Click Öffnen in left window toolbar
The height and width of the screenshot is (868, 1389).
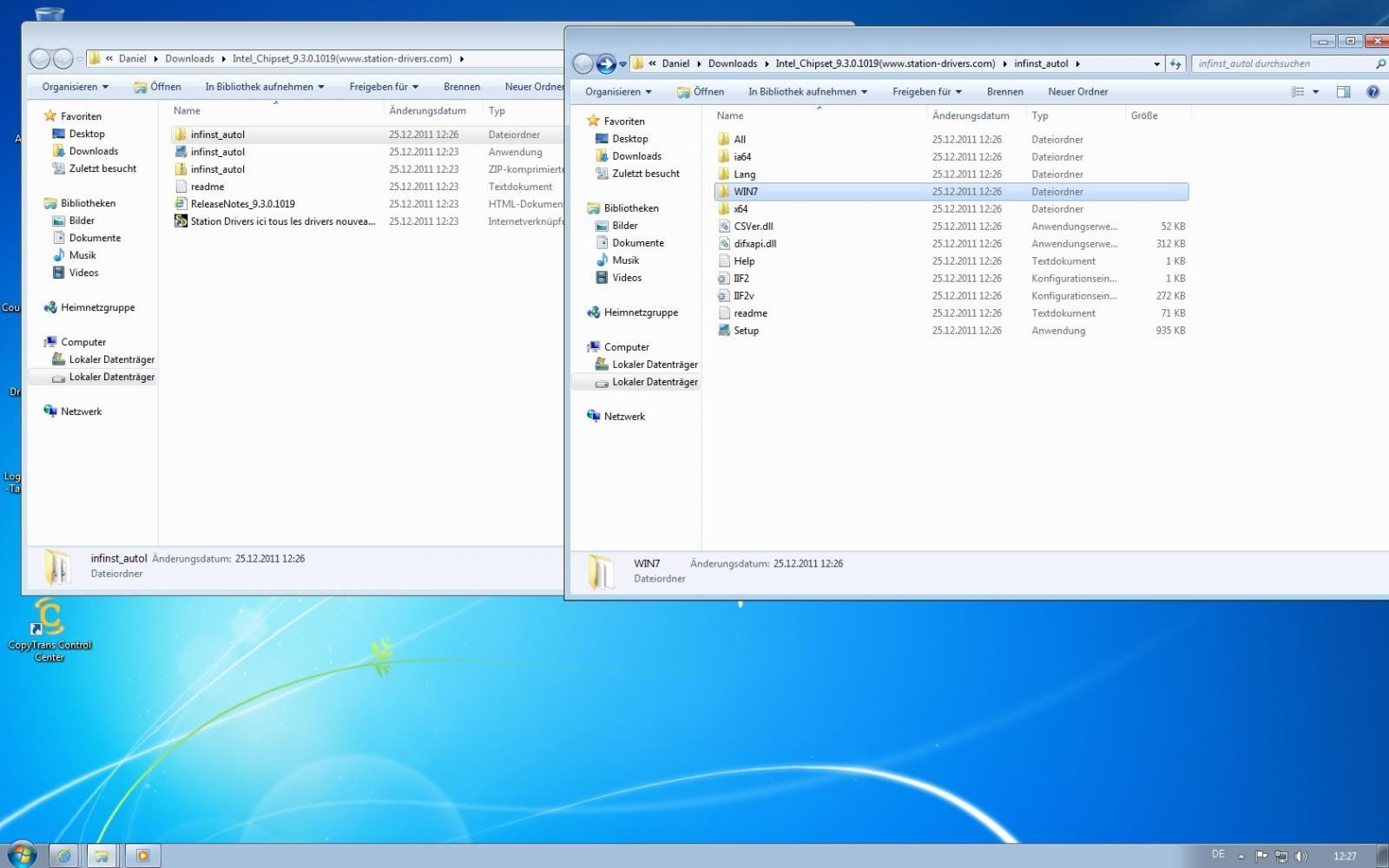pyautogui.click(x=157, y=87)
